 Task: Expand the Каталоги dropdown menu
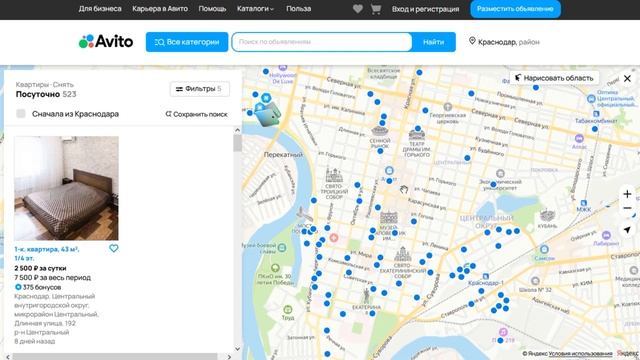click(255, 9)
